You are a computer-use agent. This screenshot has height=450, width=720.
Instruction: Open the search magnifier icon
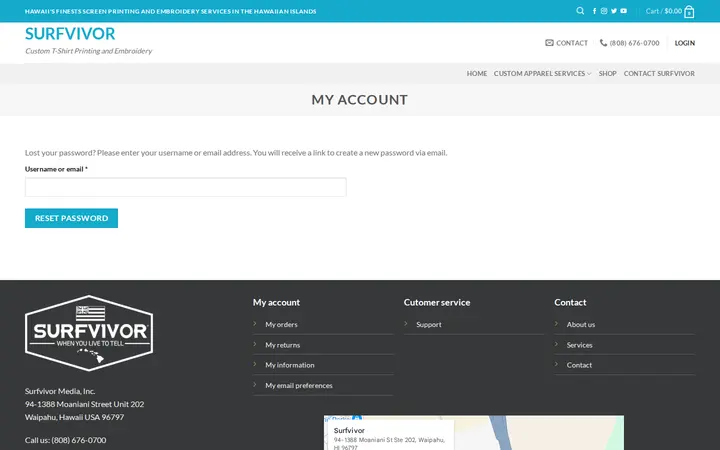pos(580,11)
